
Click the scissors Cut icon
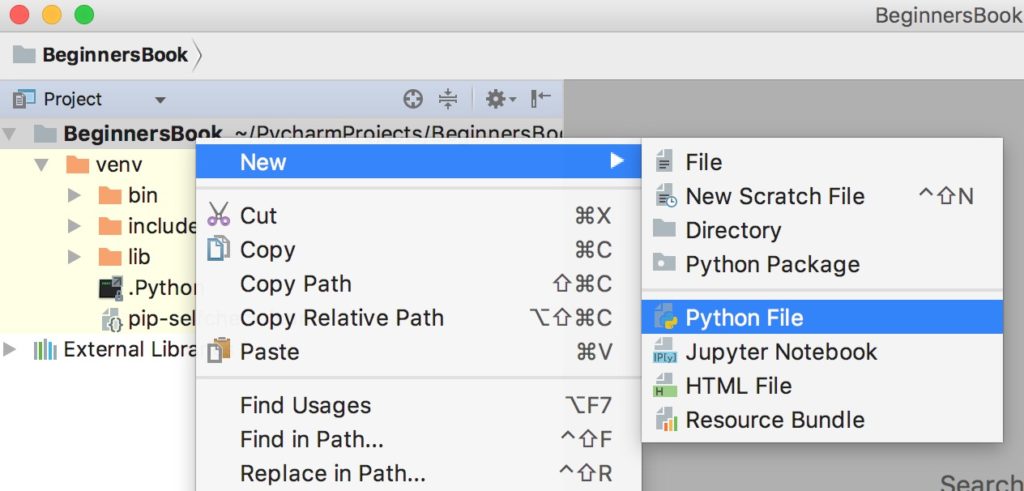click(x=219, y=214)
